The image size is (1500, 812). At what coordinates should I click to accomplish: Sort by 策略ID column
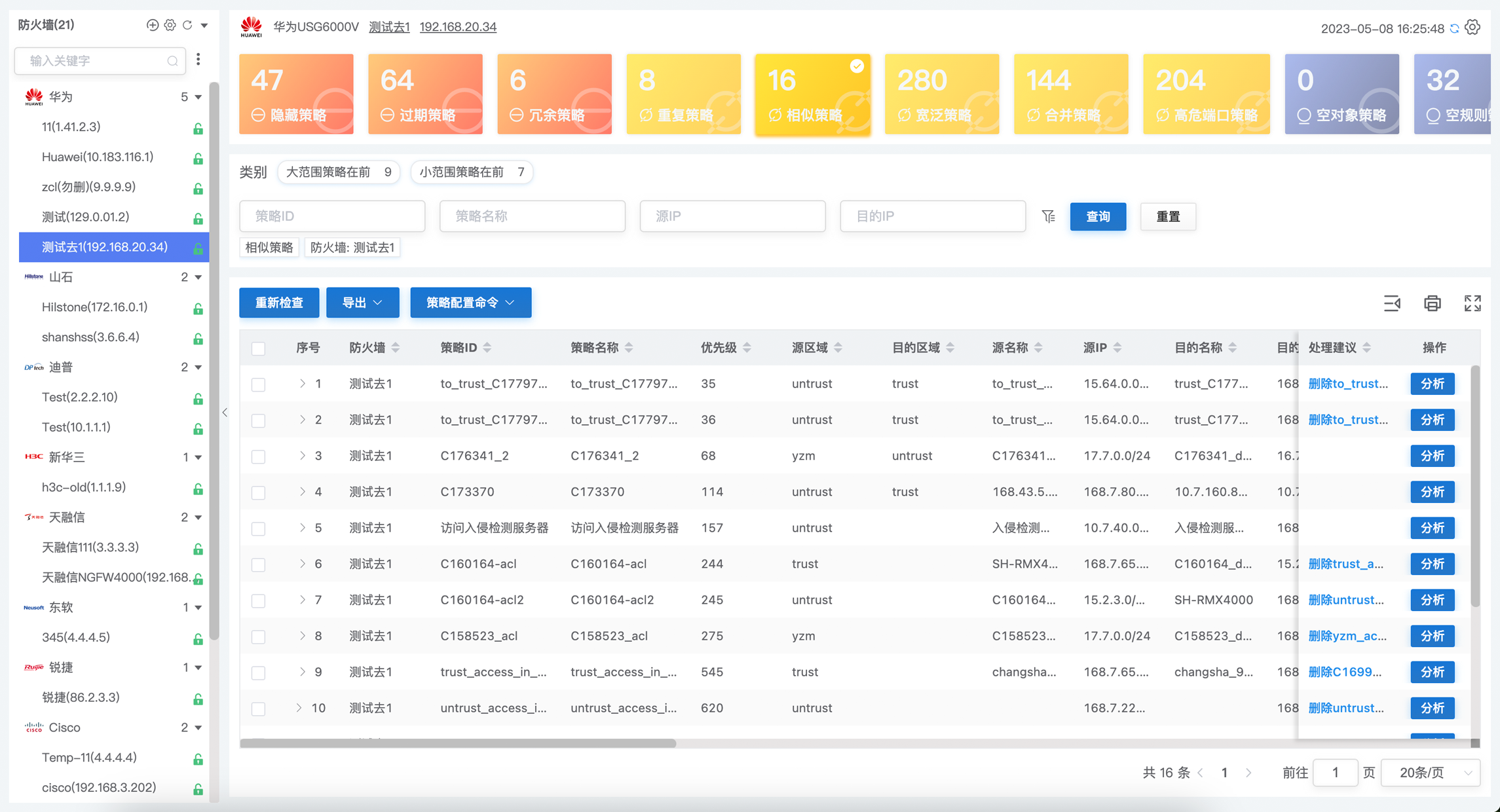tap(487, 348)
